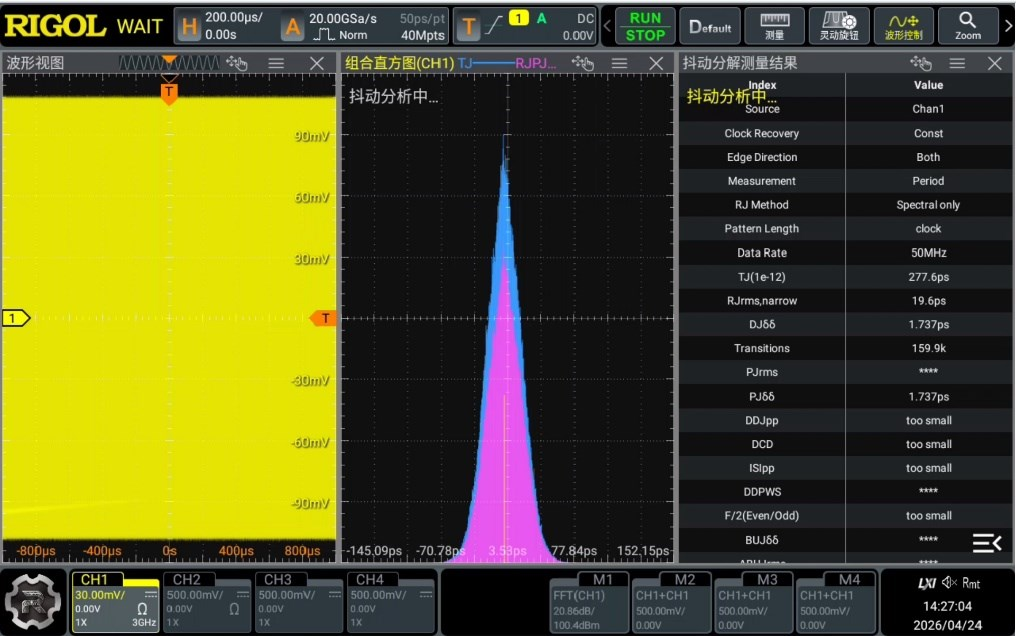Click the Data Rate value 50MHz
Image resolution: width=1016 pixels, height=636 pixels.
click(x=929, y=253)
